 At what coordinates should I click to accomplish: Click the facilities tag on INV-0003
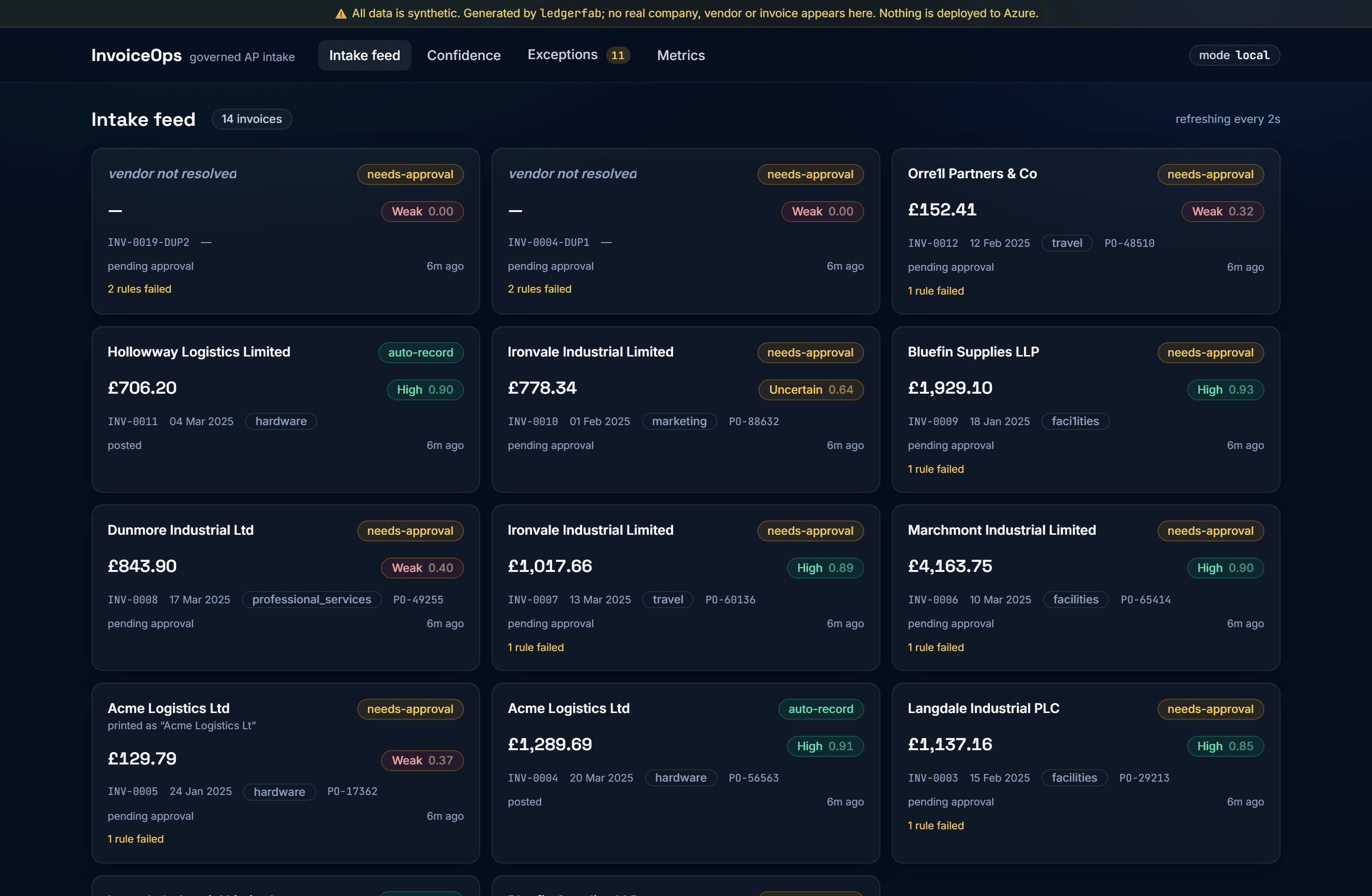pyautogui.click(x=1074, y=778)
